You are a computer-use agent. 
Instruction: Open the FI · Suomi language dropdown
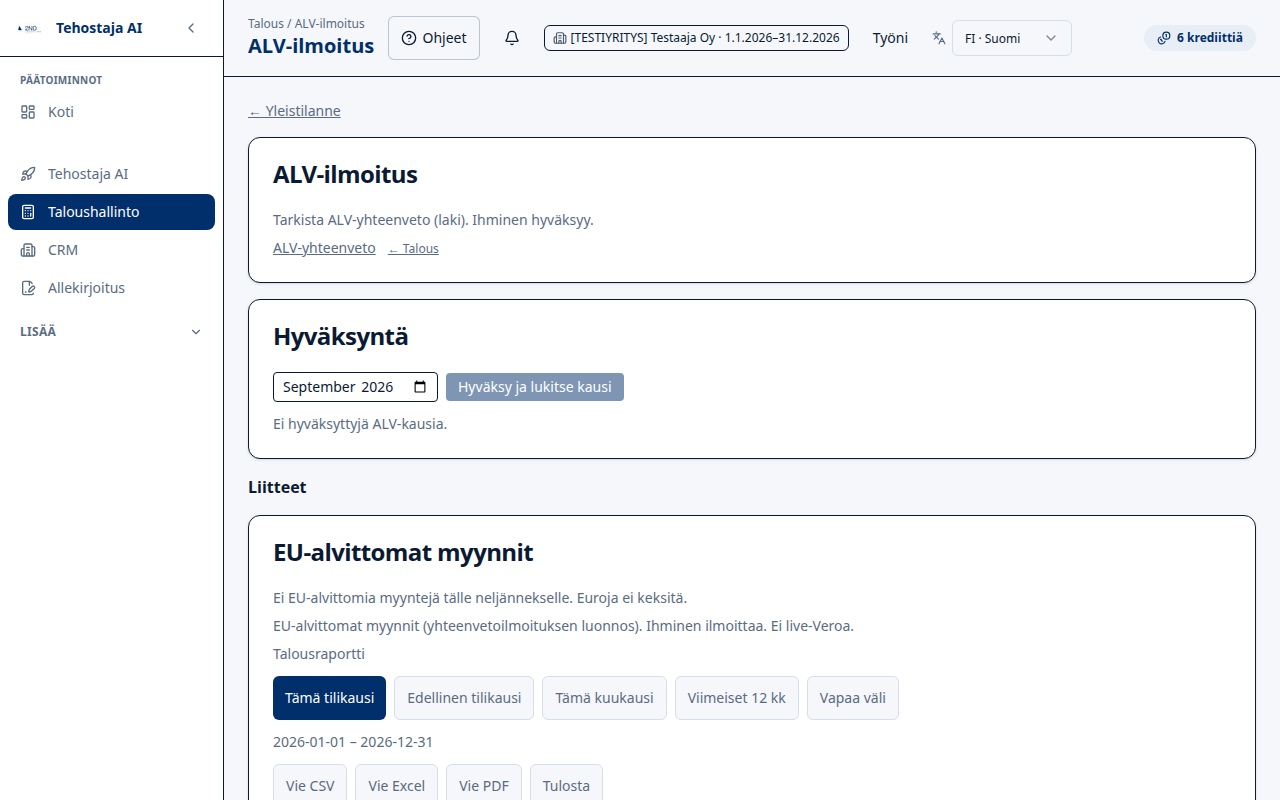click(1011, 38)
